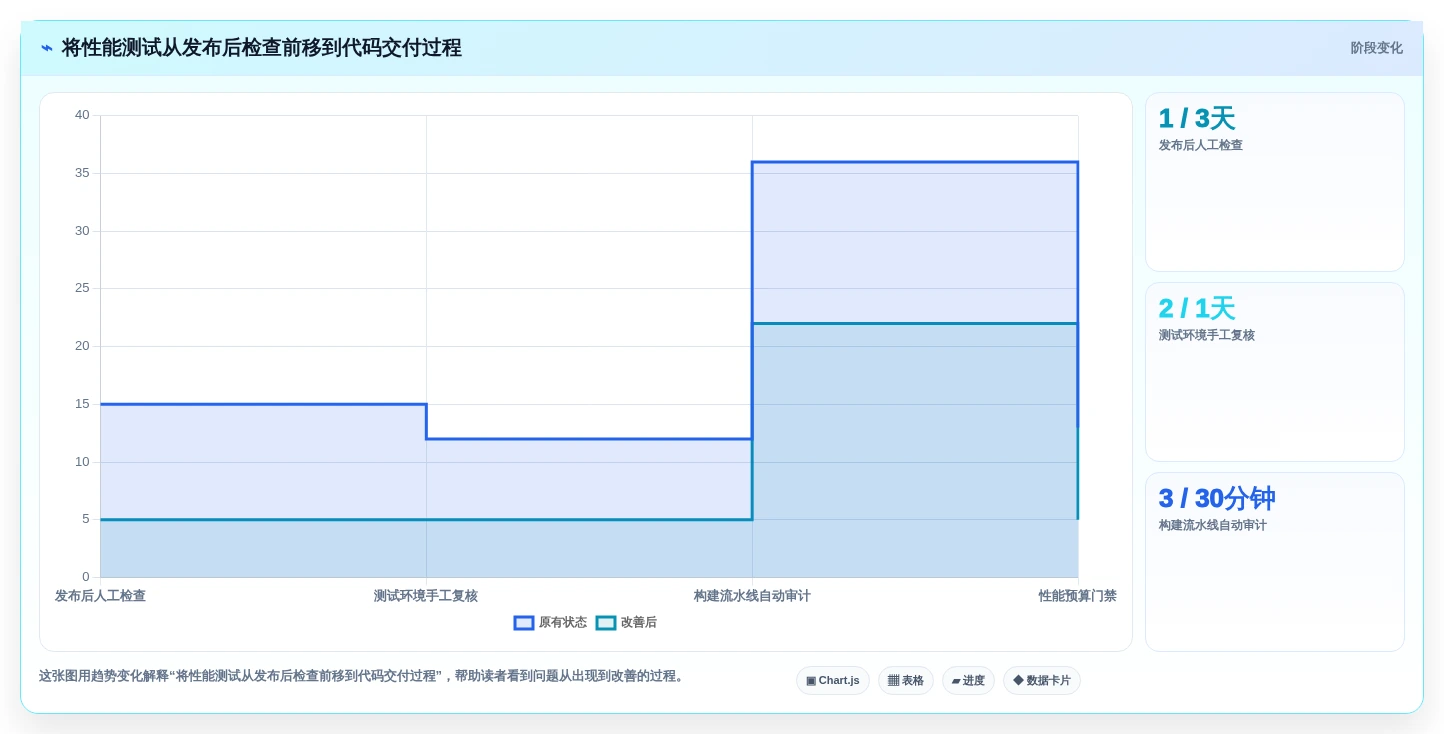Viewport: 1444px width, 734px height.
Task: Click the 构建流水线自动审计 x-axis label
Action: (752, 596)
